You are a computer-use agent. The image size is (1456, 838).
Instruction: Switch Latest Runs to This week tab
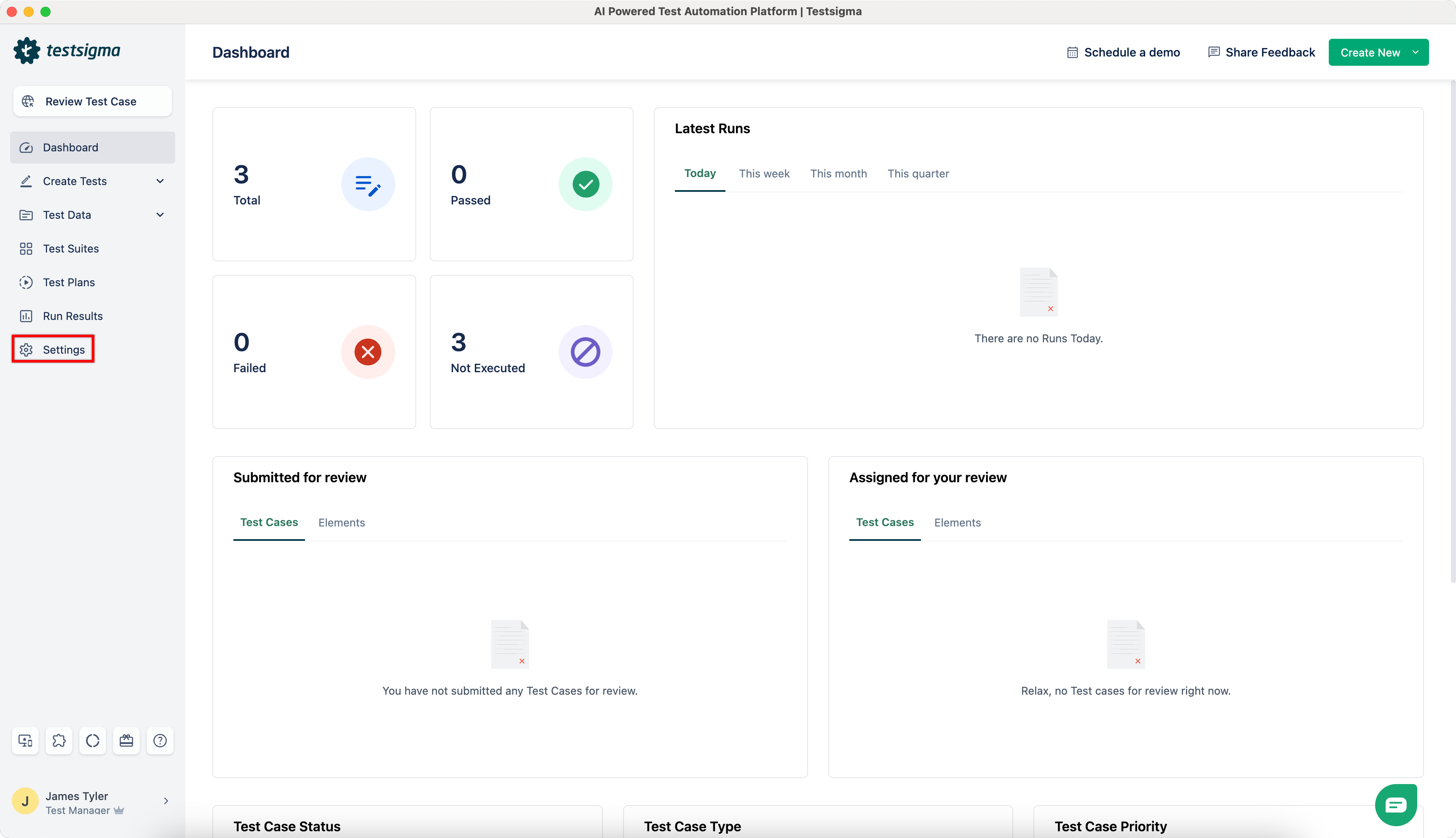pyautogui.click(x=764, y=173)
